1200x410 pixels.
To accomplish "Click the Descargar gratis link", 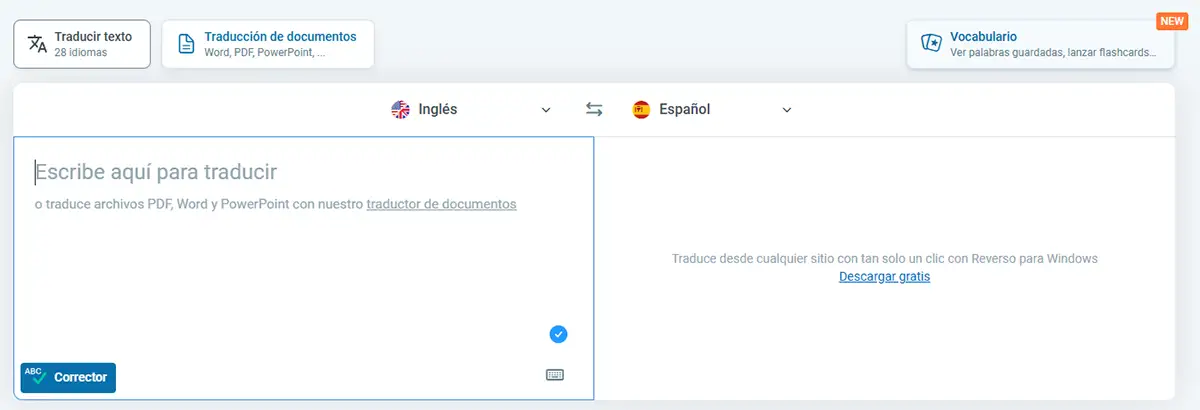I will click(884, 276).
